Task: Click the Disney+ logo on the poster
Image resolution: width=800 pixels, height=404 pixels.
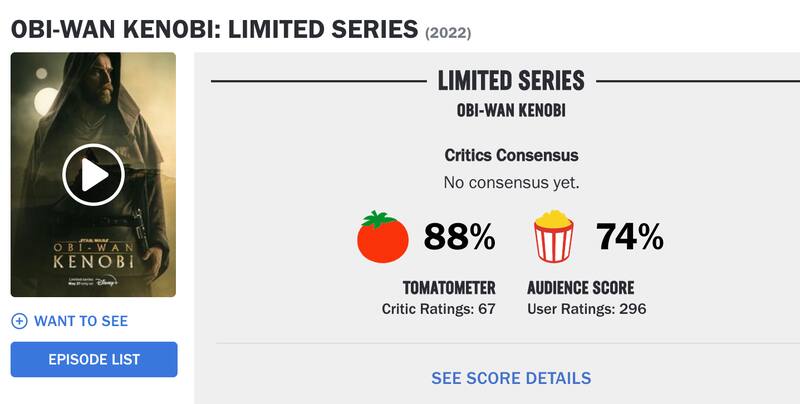Action: [x=107, y=284]
